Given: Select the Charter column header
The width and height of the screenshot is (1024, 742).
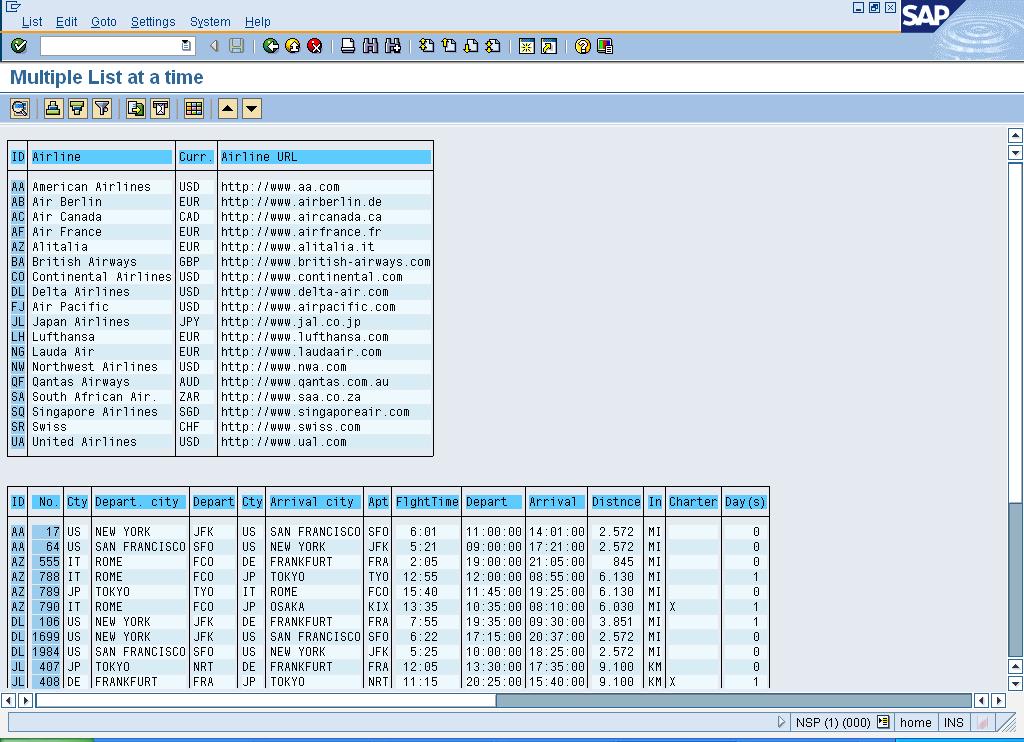Looking at the screenshot, I should (x=693, y=502).
